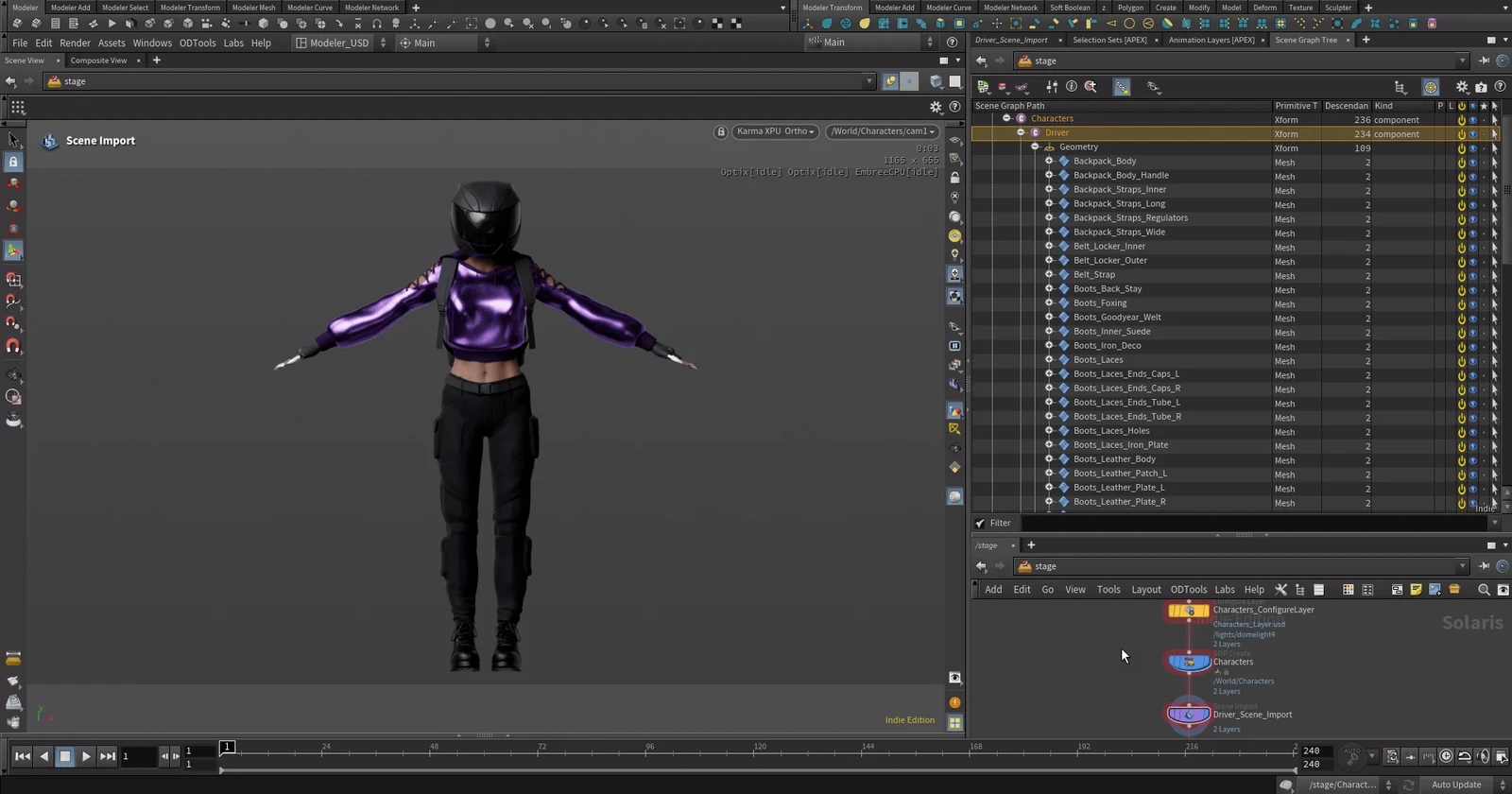Open scene graph tree gear settings

coord(1462,87)
